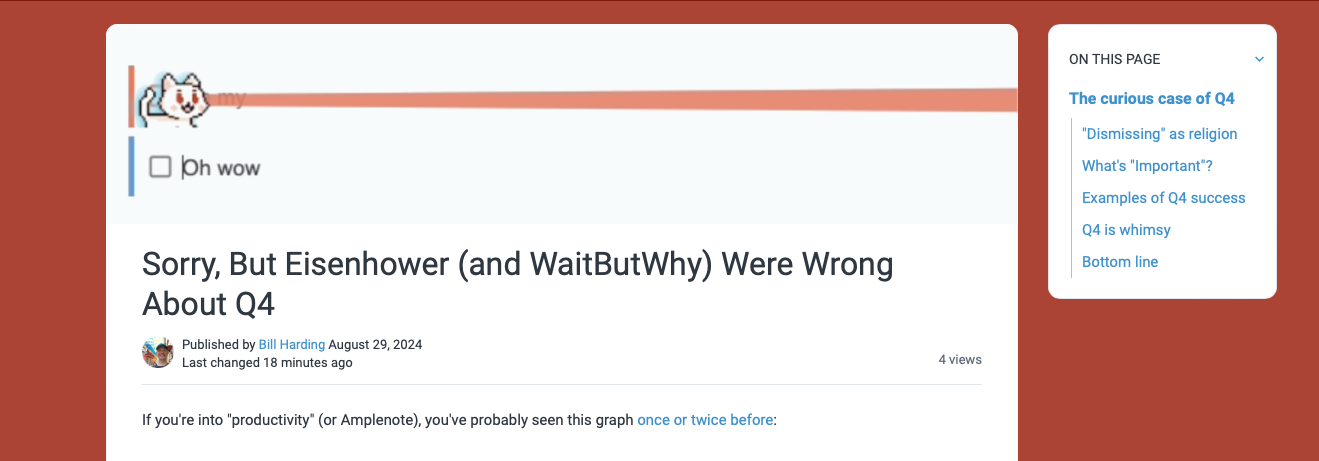
Task: Follow the "once or twice before" link
Action: (705, 420)
